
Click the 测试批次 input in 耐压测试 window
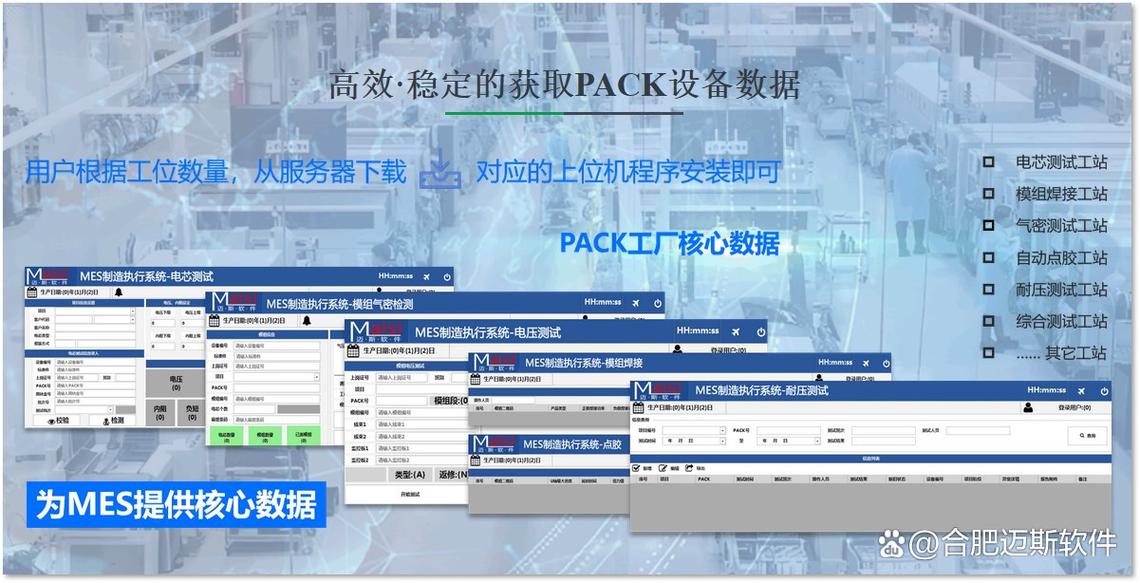[883, 430]
